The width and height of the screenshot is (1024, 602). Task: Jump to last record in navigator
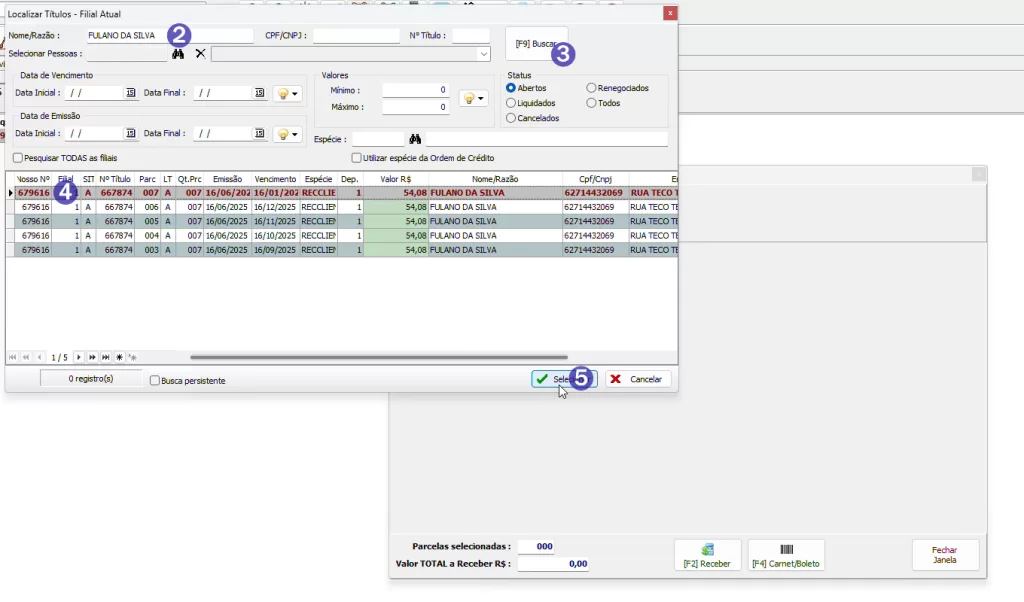105,357
